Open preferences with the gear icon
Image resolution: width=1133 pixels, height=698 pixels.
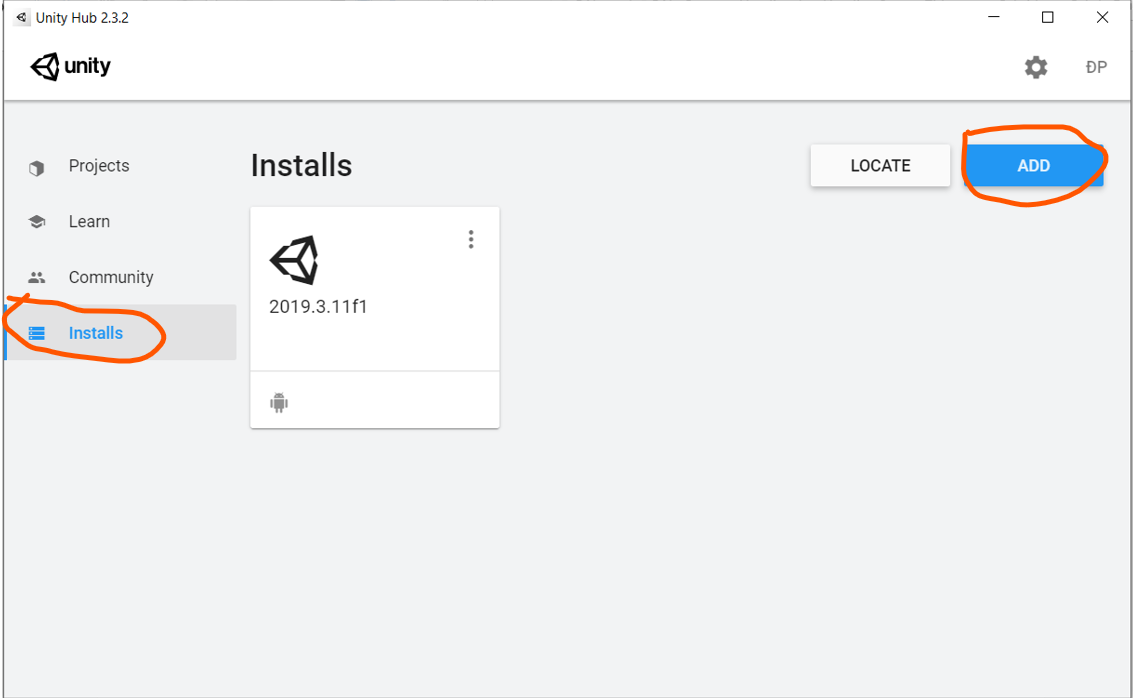pyautogui.click(x=1036, y=67)
